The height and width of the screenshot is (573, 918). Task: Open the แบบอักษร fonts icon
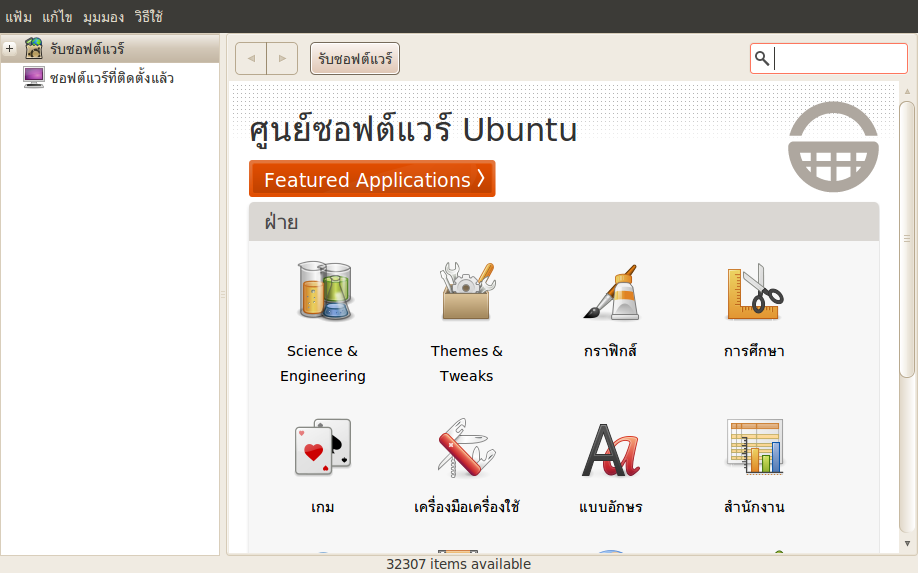611,450
